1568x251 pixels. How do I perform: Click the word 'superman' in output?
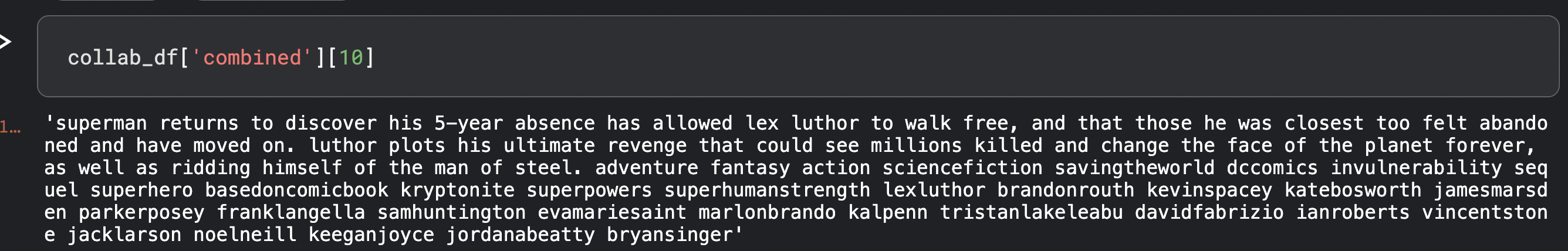[101, 123]
